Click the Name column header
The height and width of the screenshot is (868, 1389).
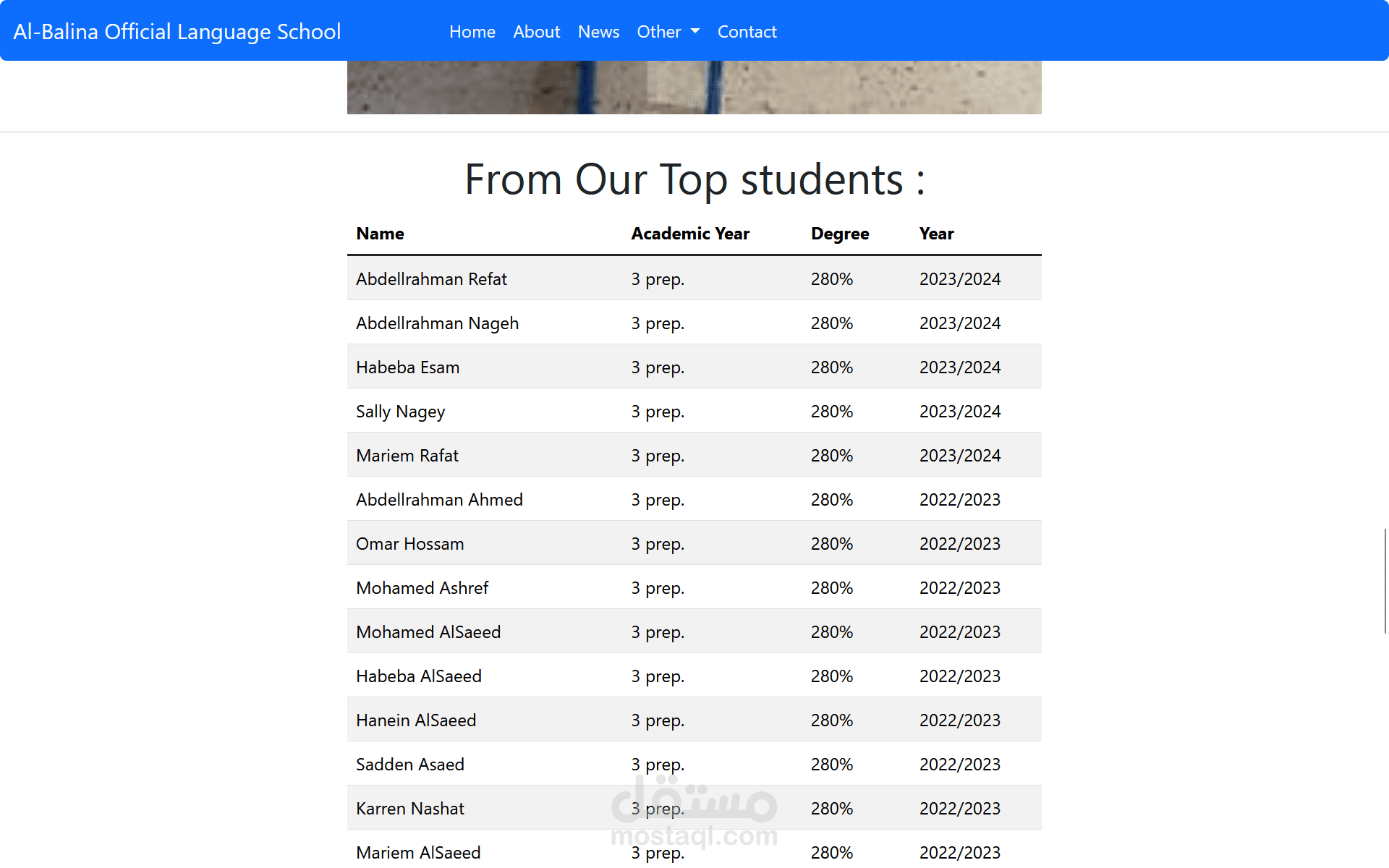[380, 234]
